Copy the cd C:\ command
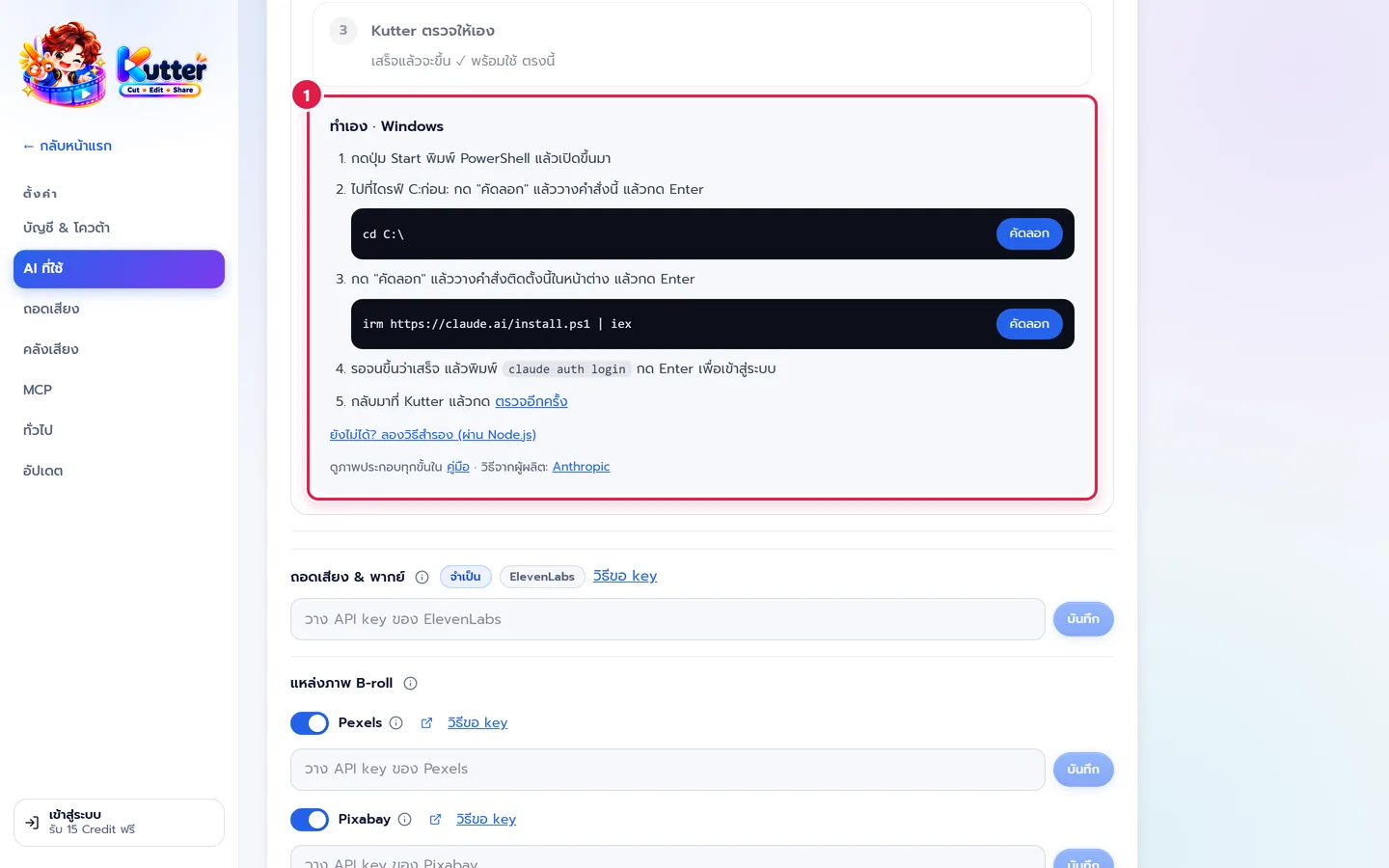The image size is (1389, 868). (1029, 233)
